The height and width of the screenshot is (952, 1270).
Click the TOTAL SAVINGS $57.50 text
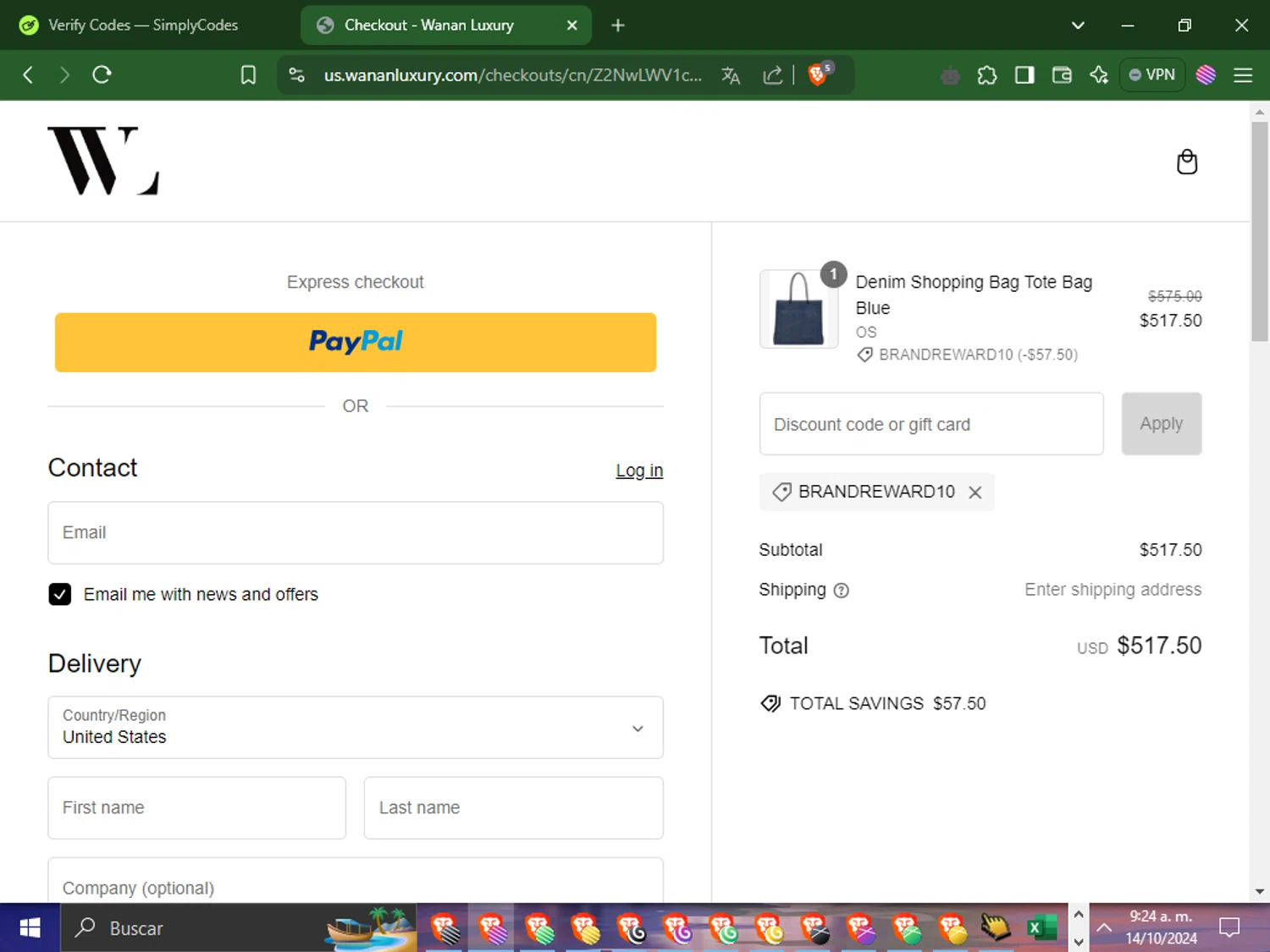(x=887, y=704)
